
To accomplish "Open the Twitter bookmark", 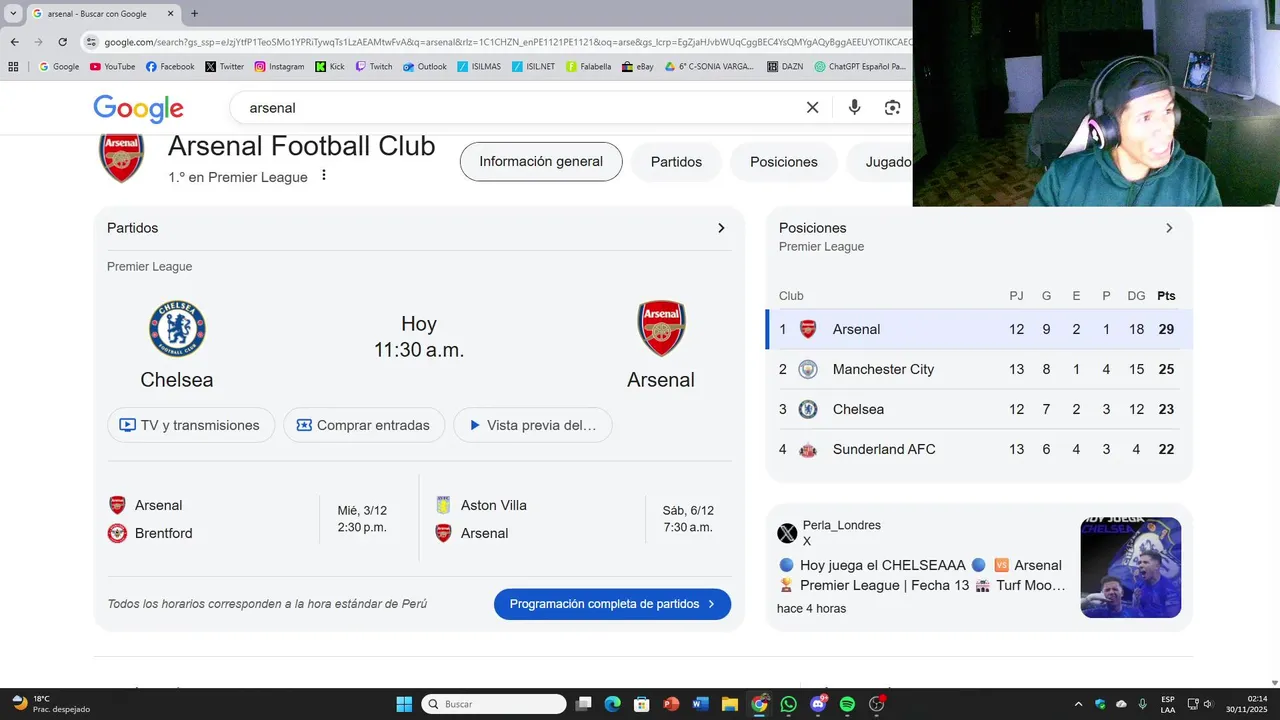I will click(x=225, y=67).
